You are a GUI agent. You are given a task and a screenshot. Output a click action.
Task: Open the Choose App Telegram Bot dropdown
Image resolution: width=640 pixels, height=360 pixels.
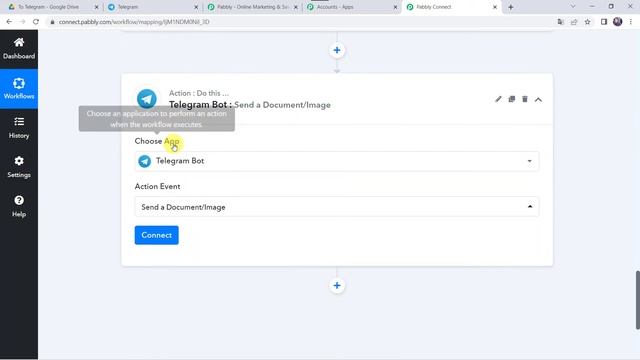click(x=337, y=161)
